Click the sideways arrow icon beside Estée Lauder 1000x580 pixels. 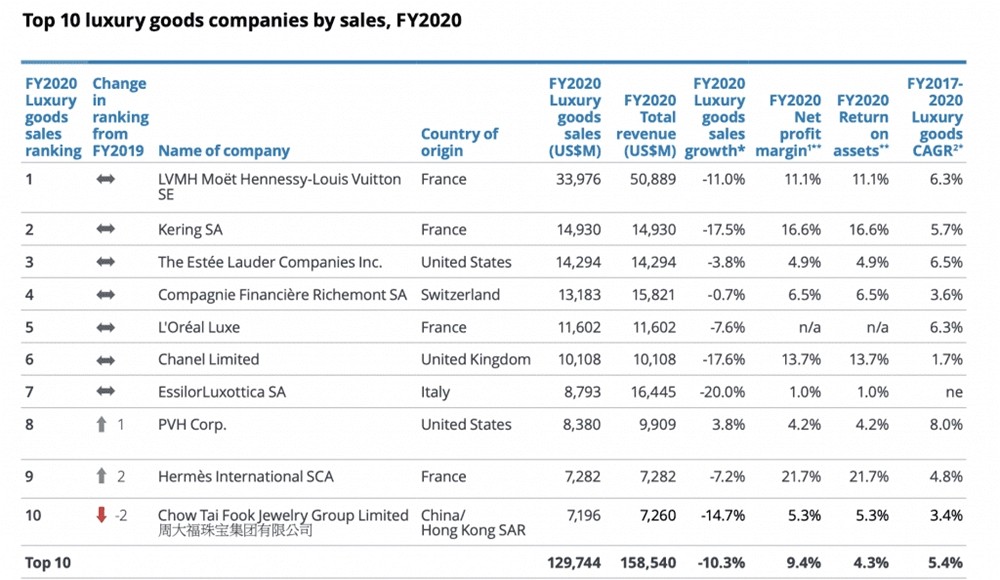tap(105, 262)
